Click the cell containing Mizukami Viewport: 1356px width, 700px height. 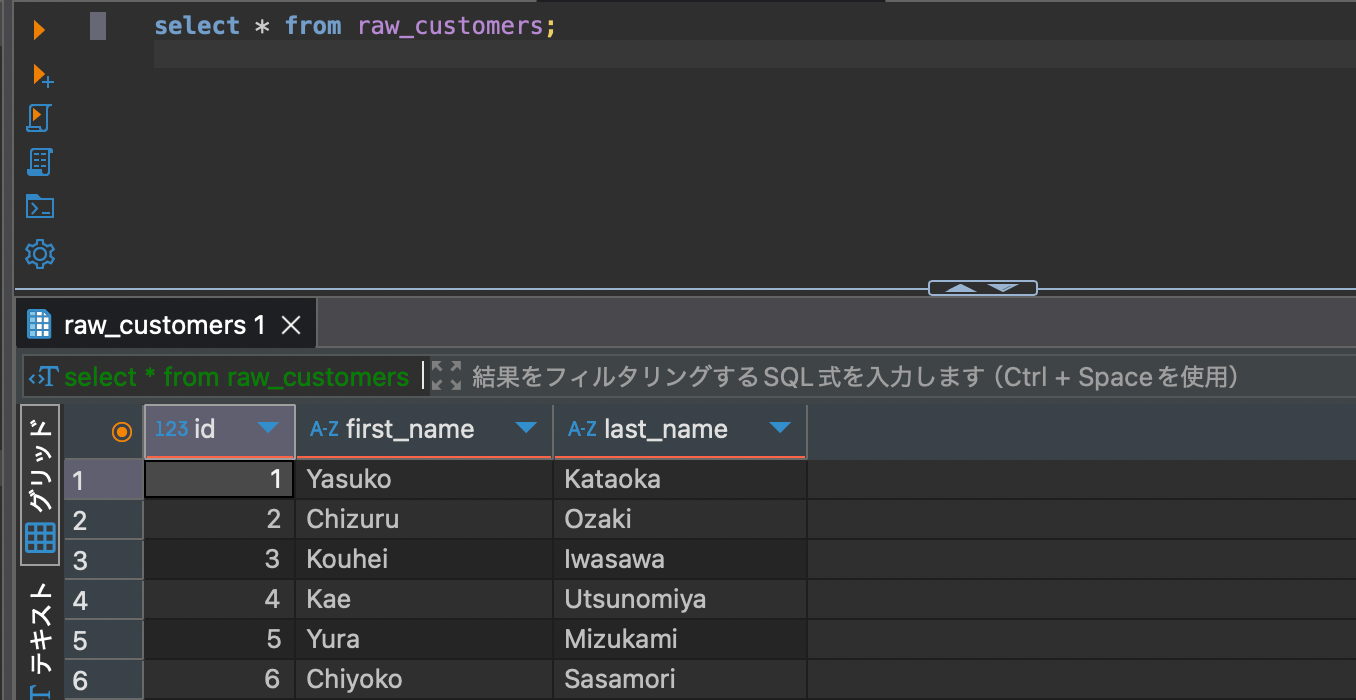[x=681, y=639]
